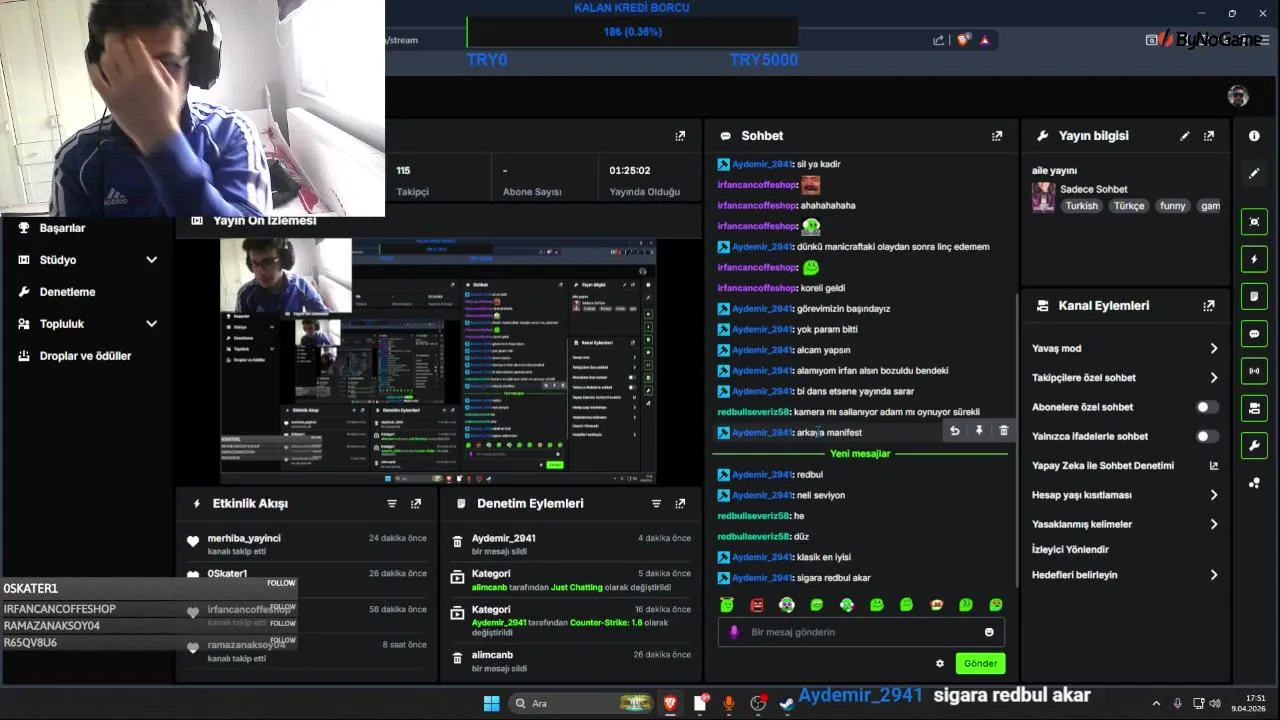Show hidden system tray icons chevron

[1156, 704]
